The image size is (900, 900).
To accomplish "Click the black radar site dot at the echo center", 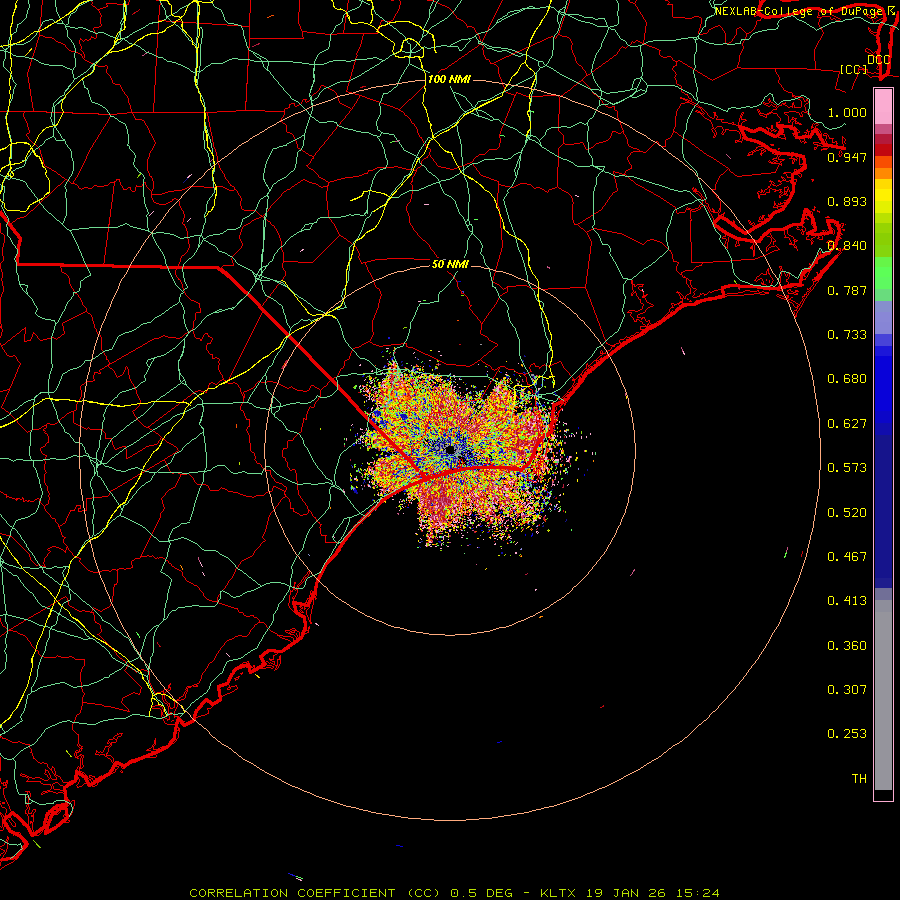I will pyautogui.click(x=450, y=450).
